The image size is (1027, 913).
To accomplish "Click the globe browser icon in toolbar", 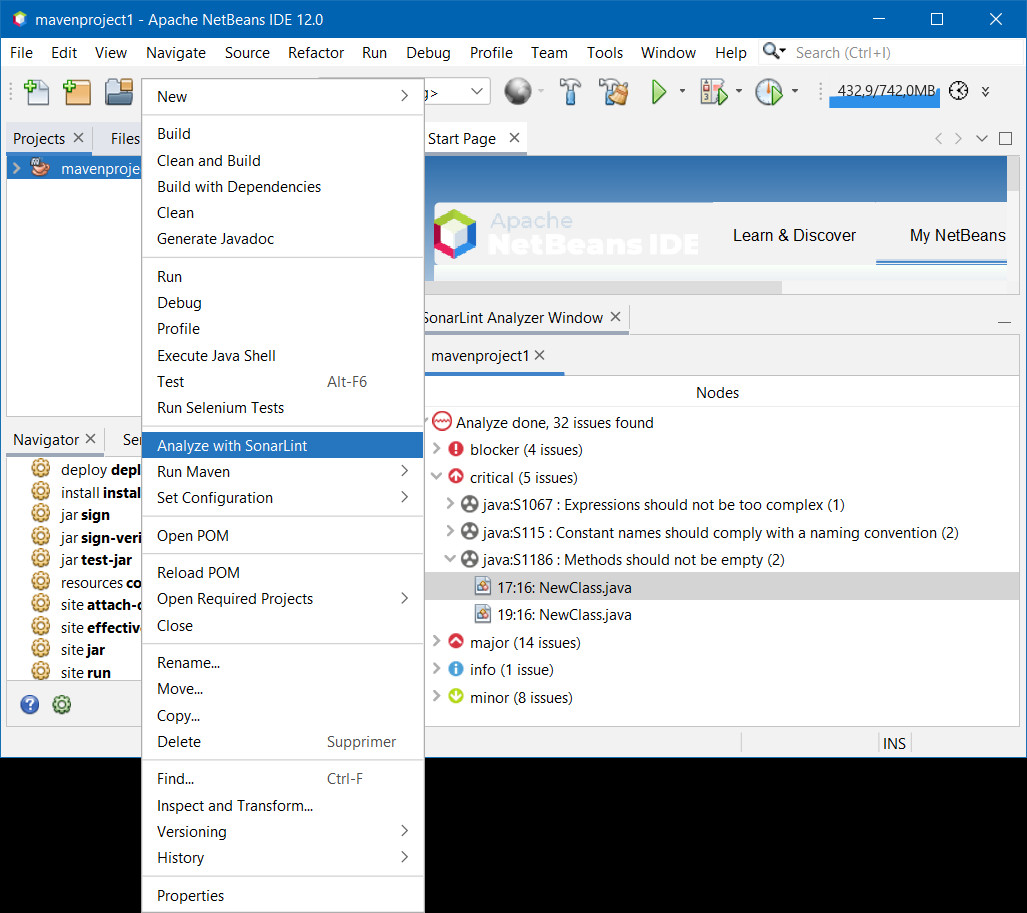I will pos(517,91).
